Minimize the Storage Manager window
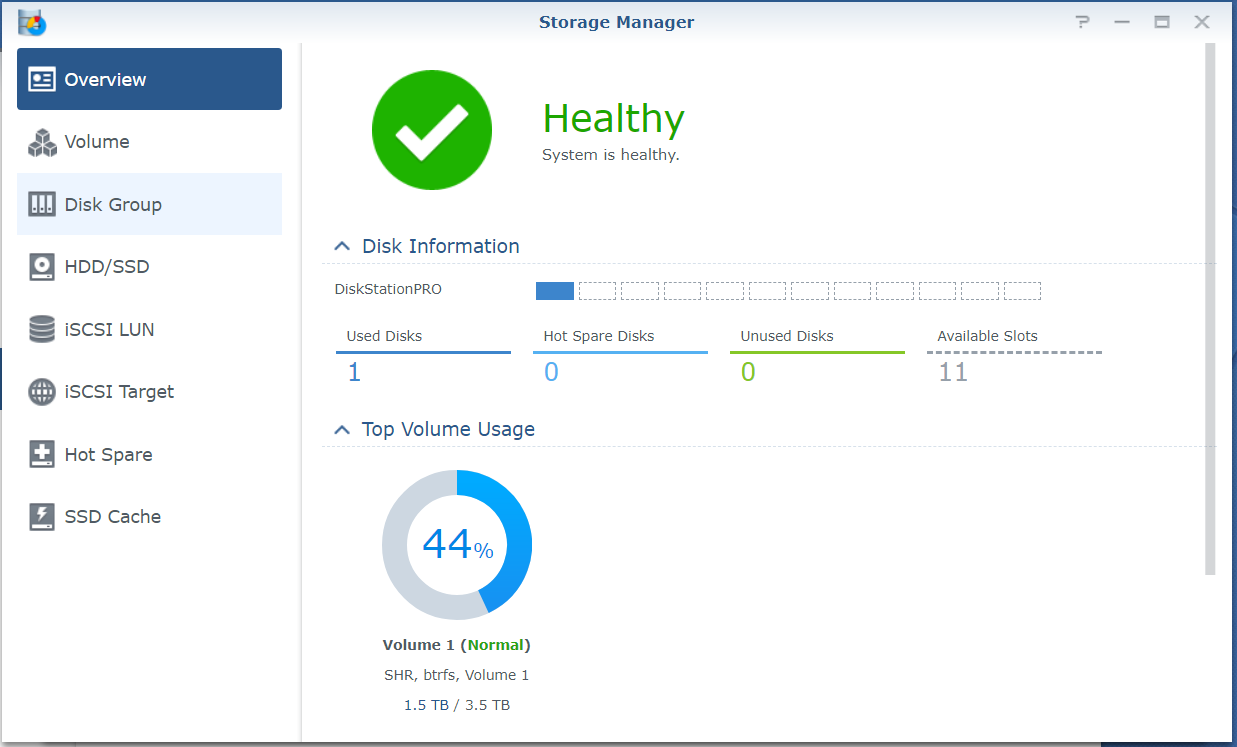Image resolution: width=1237 pixels, height=747 pixels. point(1122,22)
